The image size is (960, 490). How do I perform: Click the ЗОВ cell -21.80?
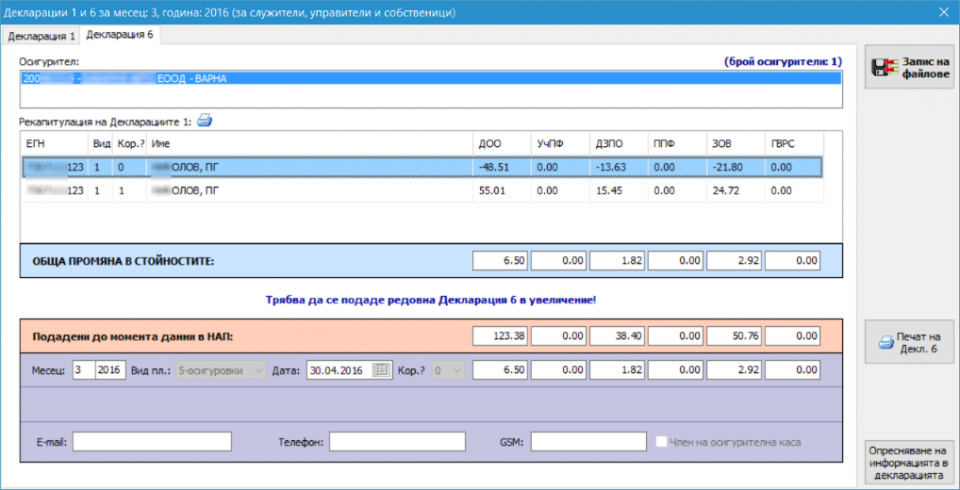736,167
